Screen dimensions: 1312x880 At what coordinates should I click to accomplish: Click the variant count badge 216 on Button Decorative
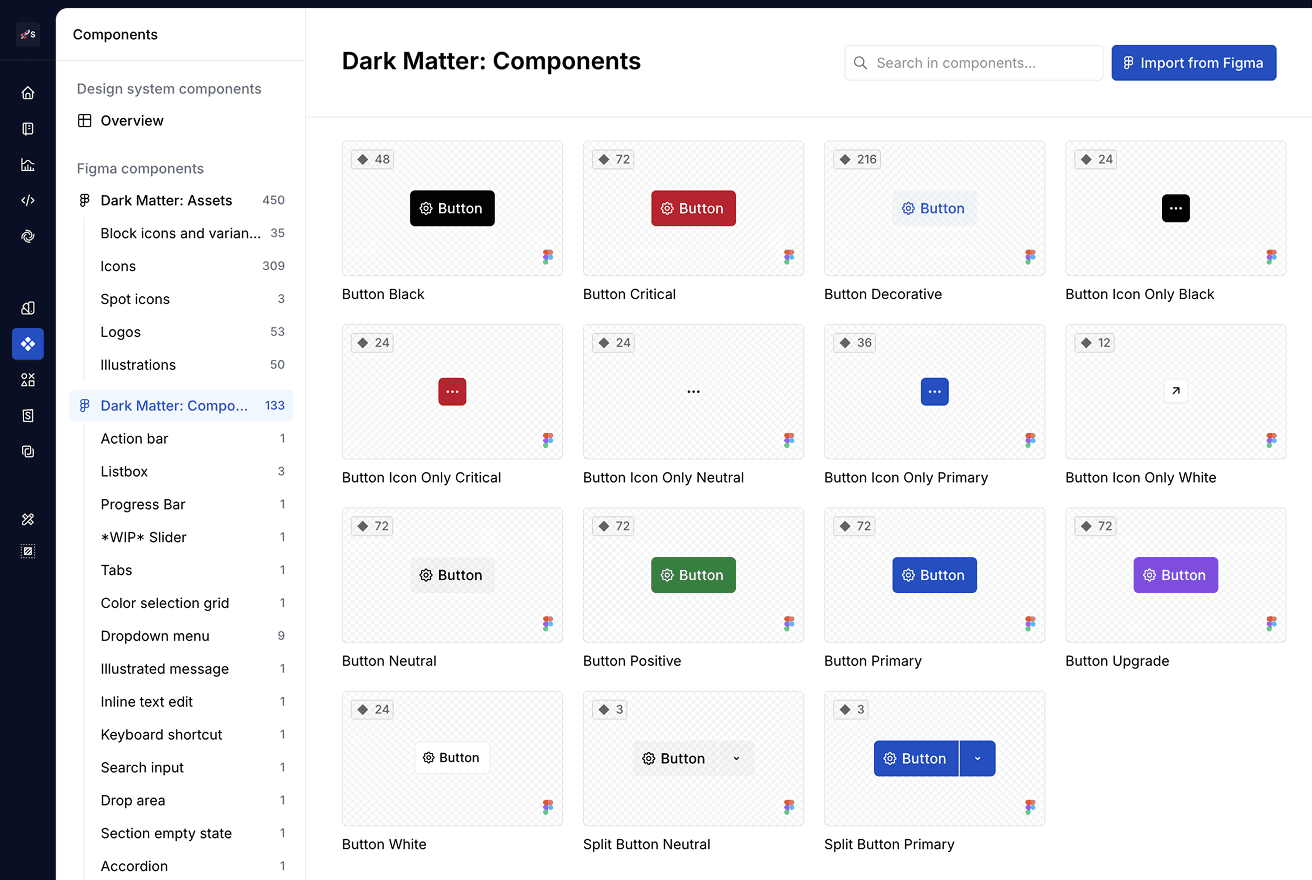point(857,159)
